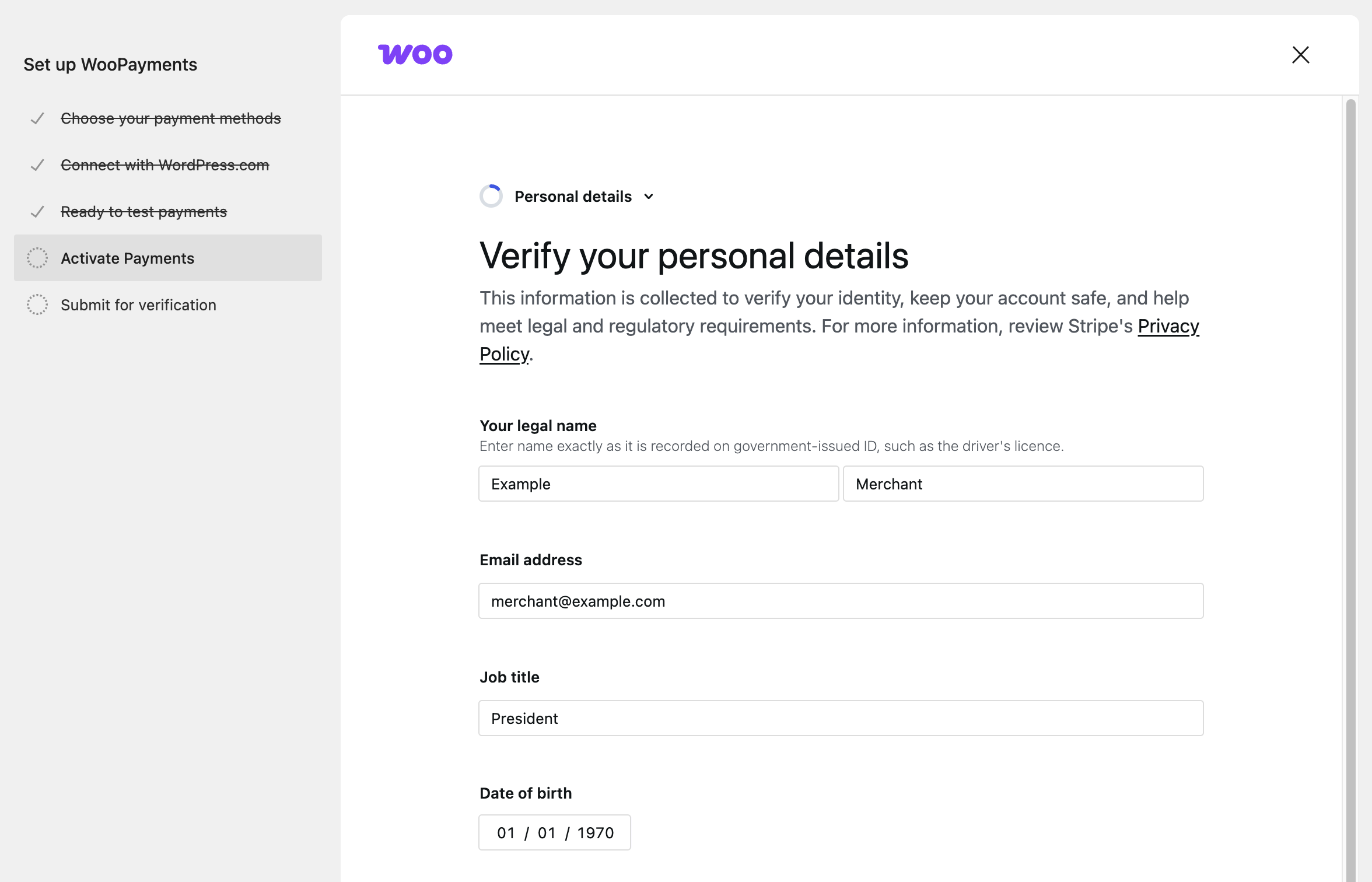Click dotted circle icon beside Submit for verification
The width and height of the screenshot is (1372, 882).
37,304
